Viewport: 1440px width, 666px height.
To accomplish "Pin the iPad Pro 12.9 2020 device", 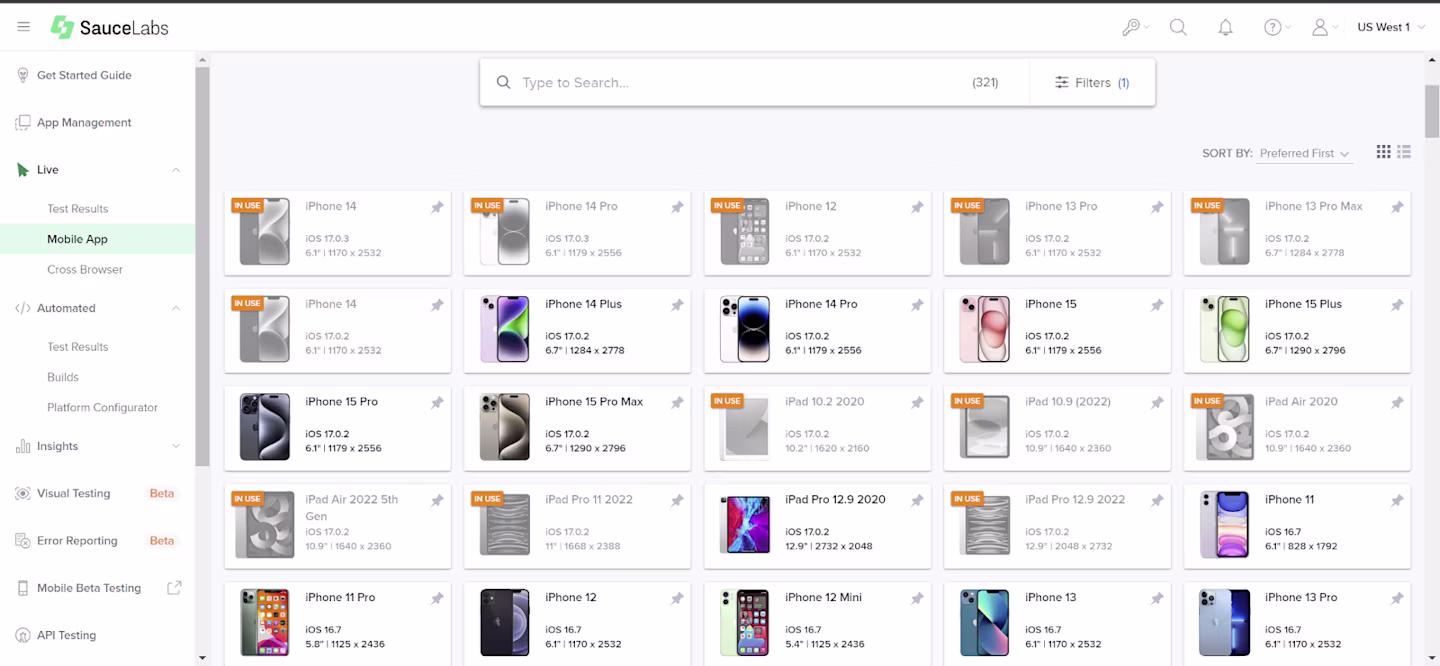I will pos(917,501).
